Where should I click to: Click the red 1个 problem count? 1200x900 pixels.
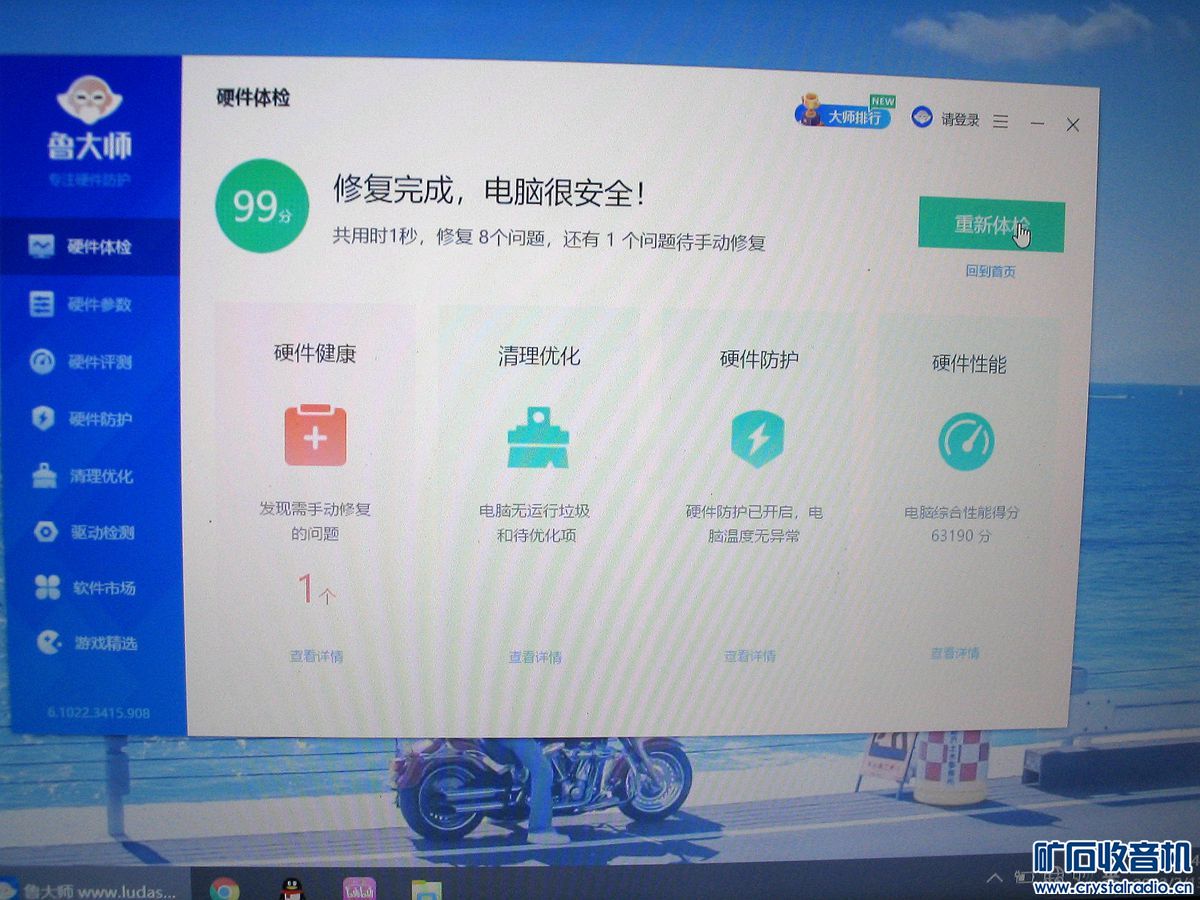click(316, 590)
